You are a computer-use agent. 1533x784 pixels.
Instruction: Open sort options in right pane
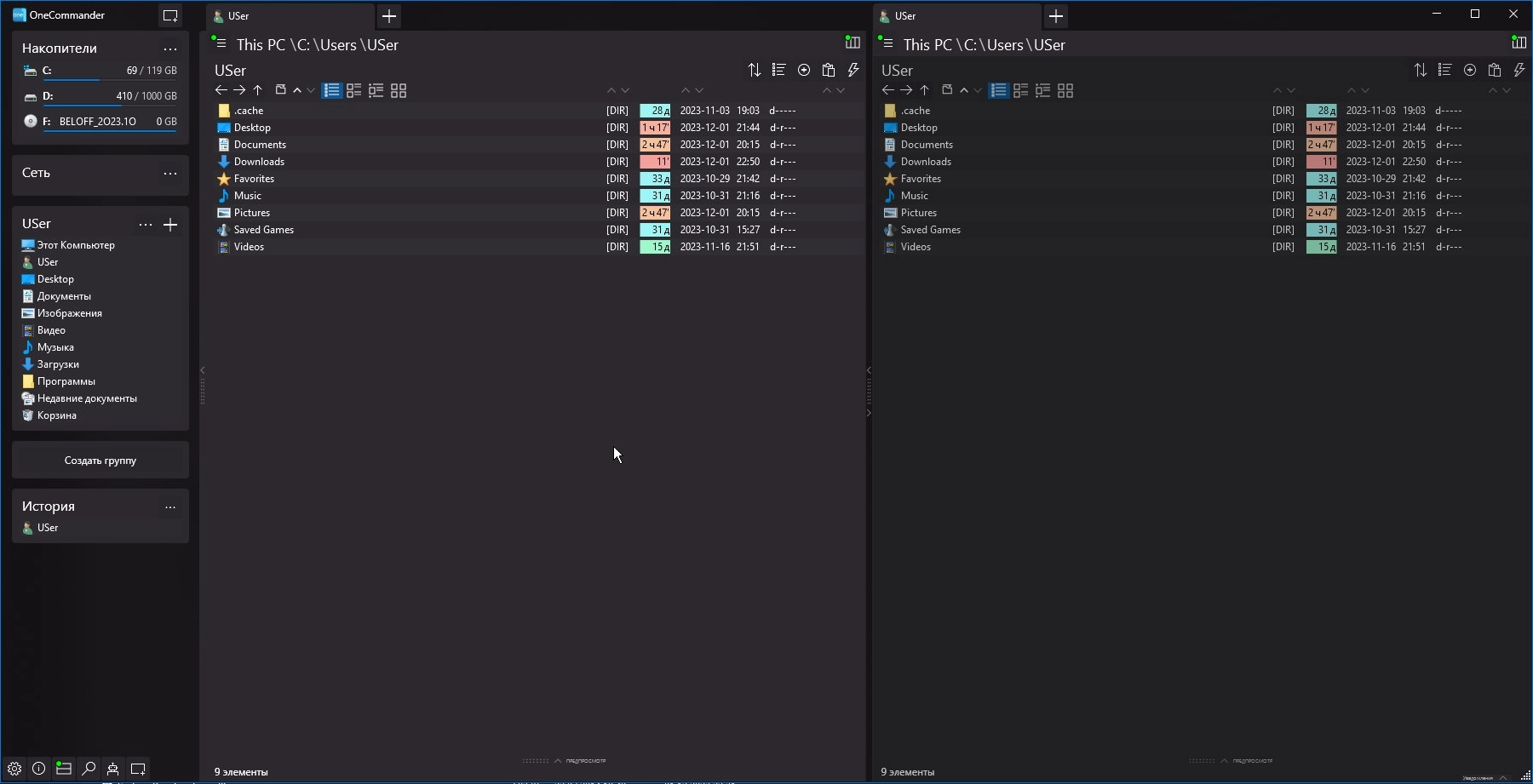[1421, 70]
